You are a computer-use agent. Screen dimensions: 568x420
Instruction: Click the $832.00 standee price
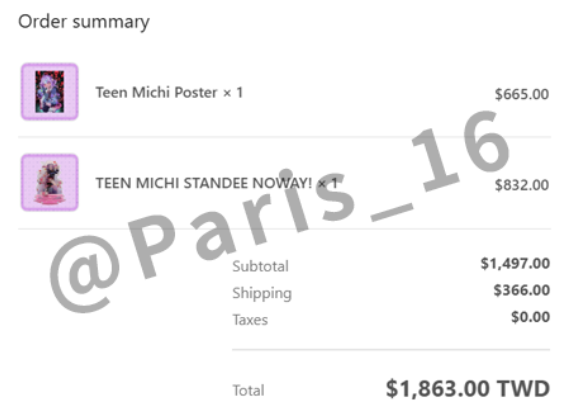pos(522,185)
